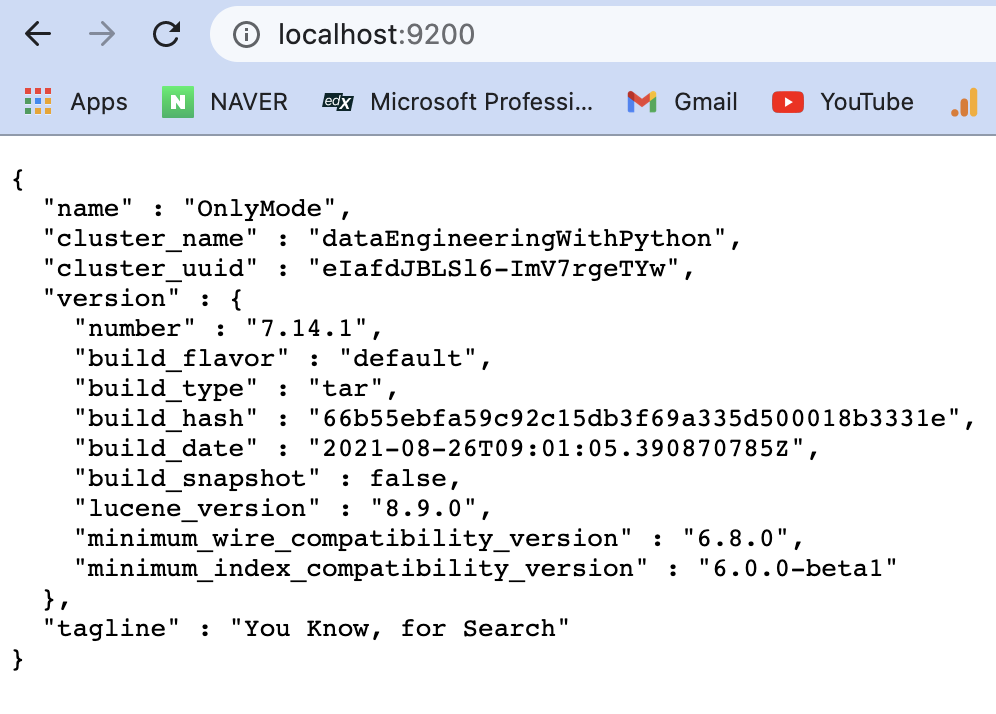Click the browser forward arrow
Image resolution: width=996 pixels, height=714 pixels.
102,34
